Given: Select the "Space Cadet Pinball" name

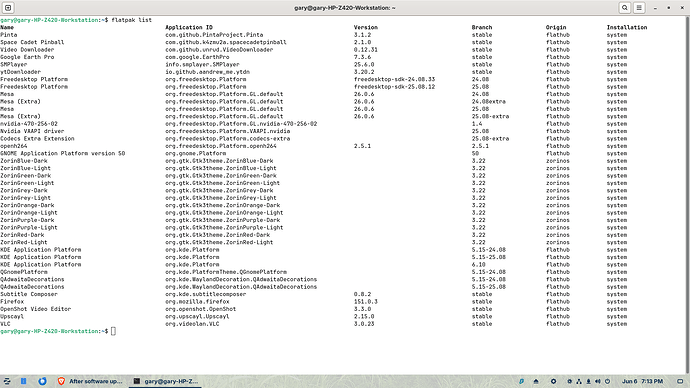Looking at the screenshot, I should pyautogui.click(x=32, y=42).
